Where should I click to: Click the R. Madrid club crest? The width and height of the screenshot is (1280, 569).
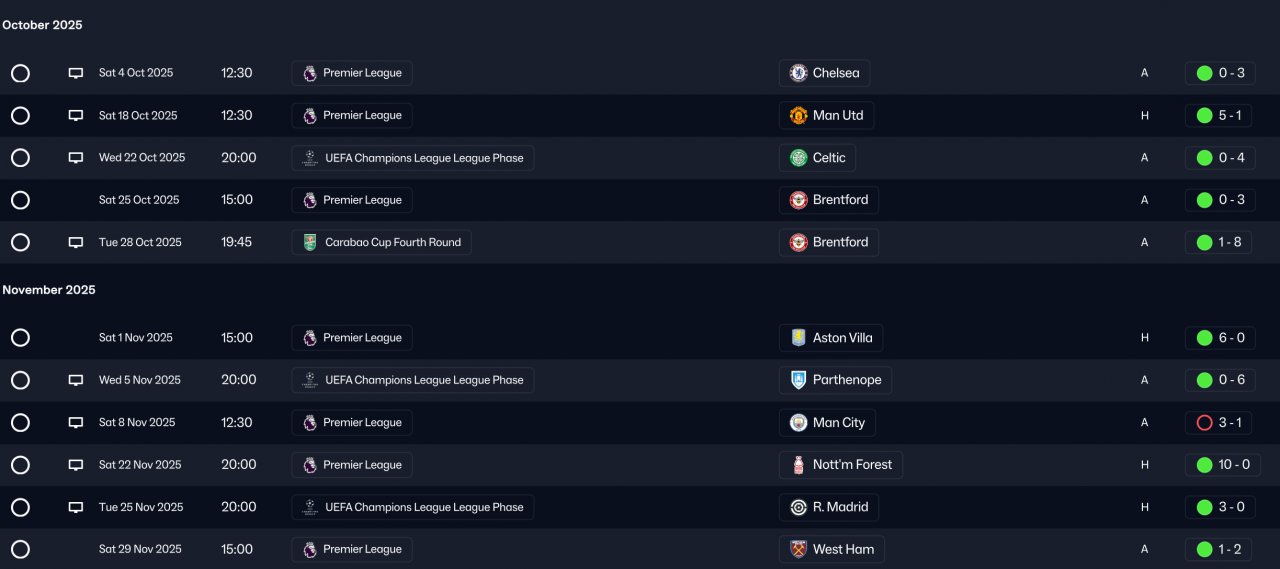pyautogui.click(x=798, y=507)
